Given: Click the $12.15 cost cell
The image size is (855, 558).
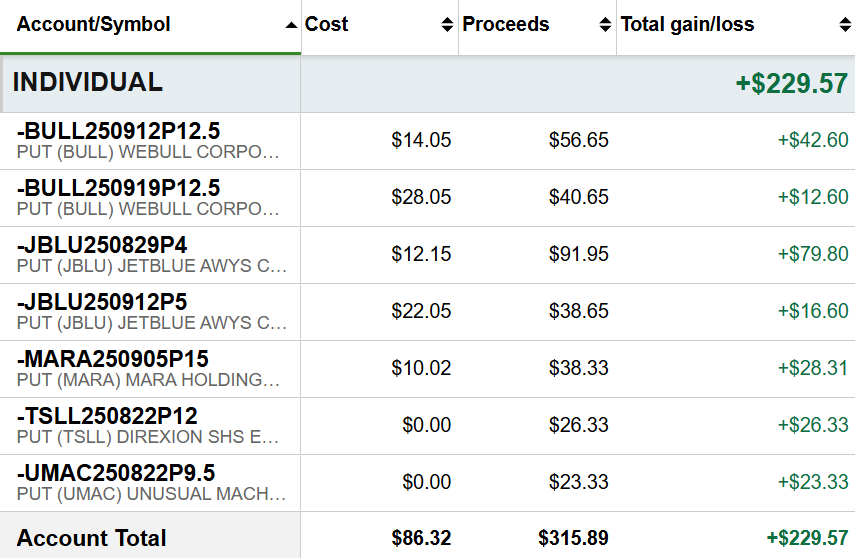Looking at the screenshot, I should pos(421,254).
